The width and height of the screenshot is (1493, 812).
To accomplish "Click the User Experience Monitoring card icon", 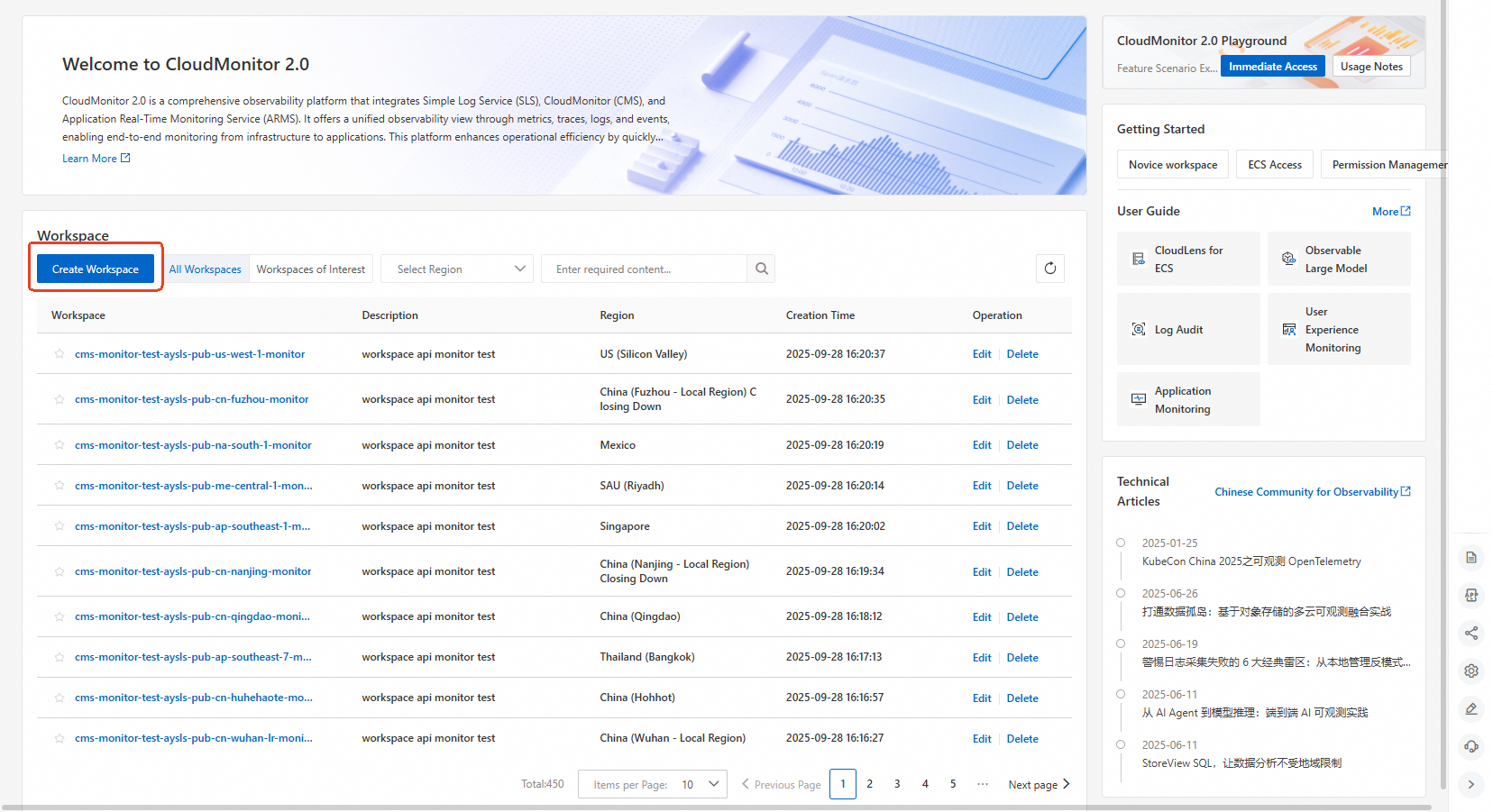I will click(x=1289, y=330).
